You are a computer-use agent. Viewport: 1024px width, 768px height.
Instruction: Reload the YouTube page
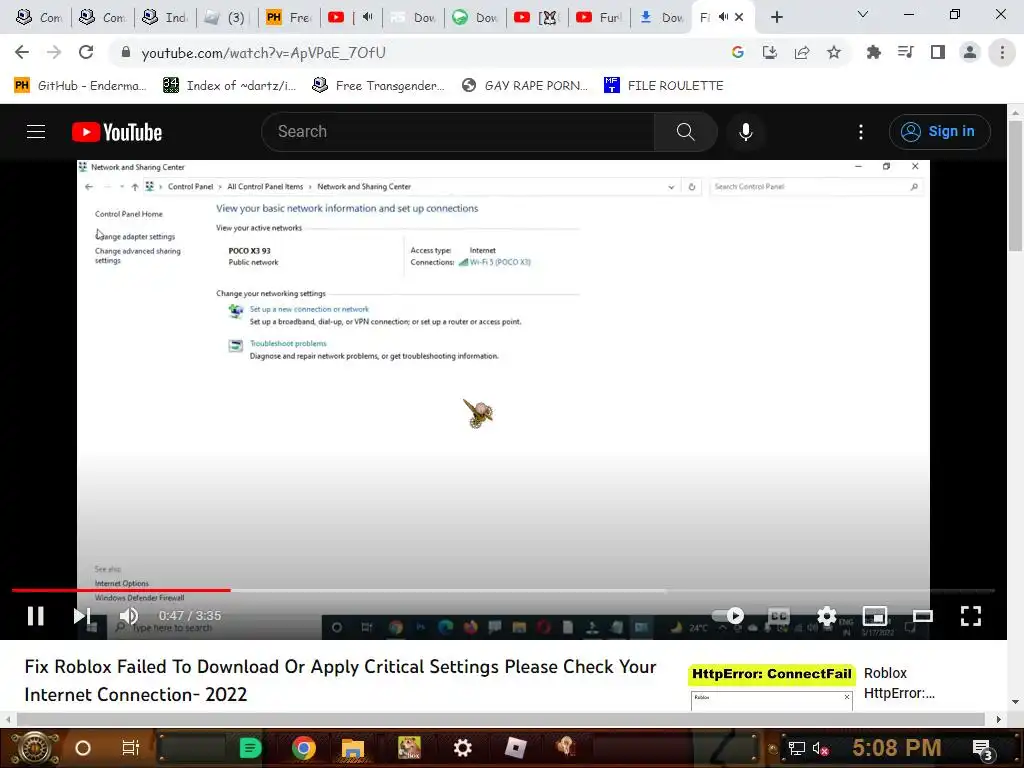click(x=86, y=52)
